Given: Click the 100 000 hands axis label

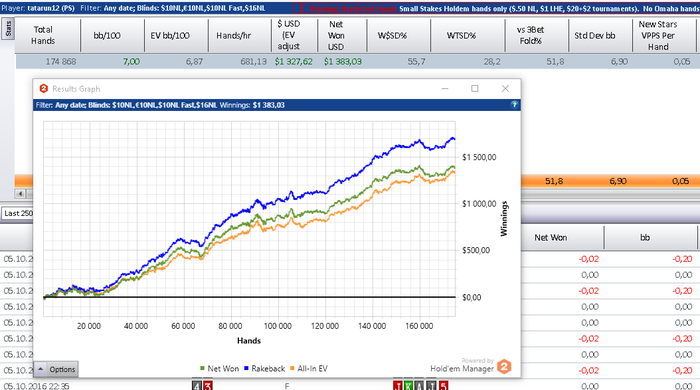Looking at the screenshot, I should (x=278, y=326).
